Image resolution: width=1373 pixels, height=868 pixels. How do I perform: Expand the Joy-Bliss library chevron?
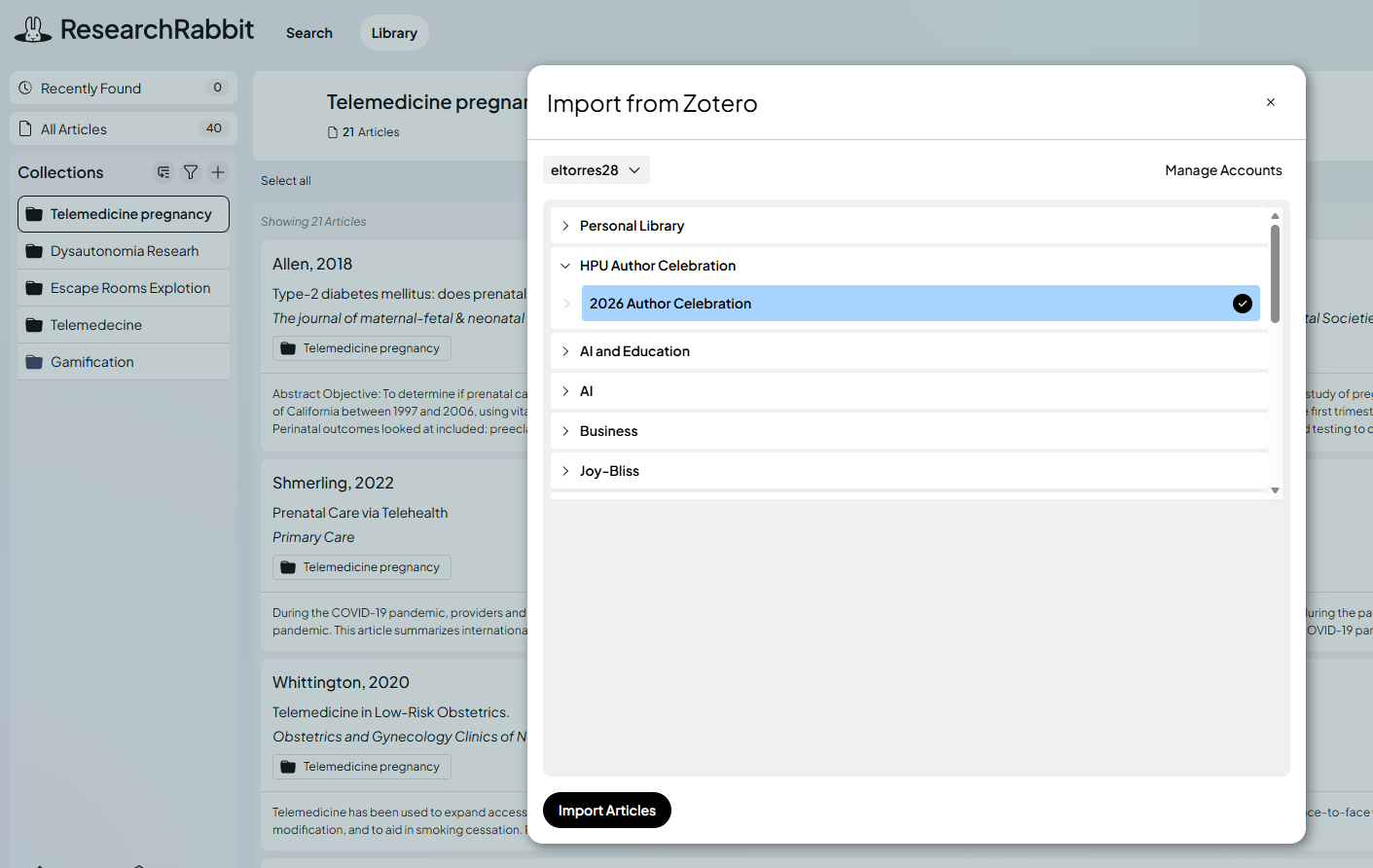565,471
